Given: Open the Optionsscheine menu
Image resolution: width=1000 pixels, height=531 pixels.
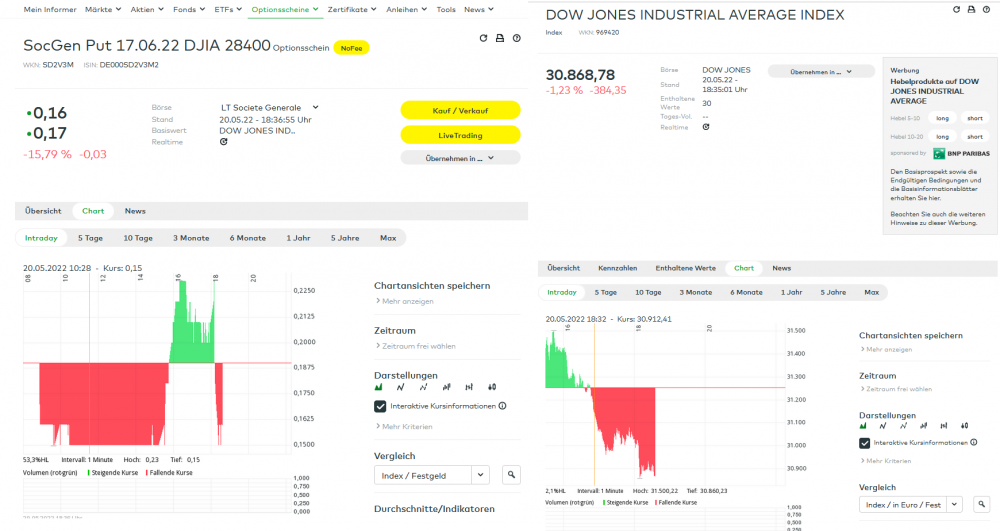Looking at the screenshot, I should point(284,10).
